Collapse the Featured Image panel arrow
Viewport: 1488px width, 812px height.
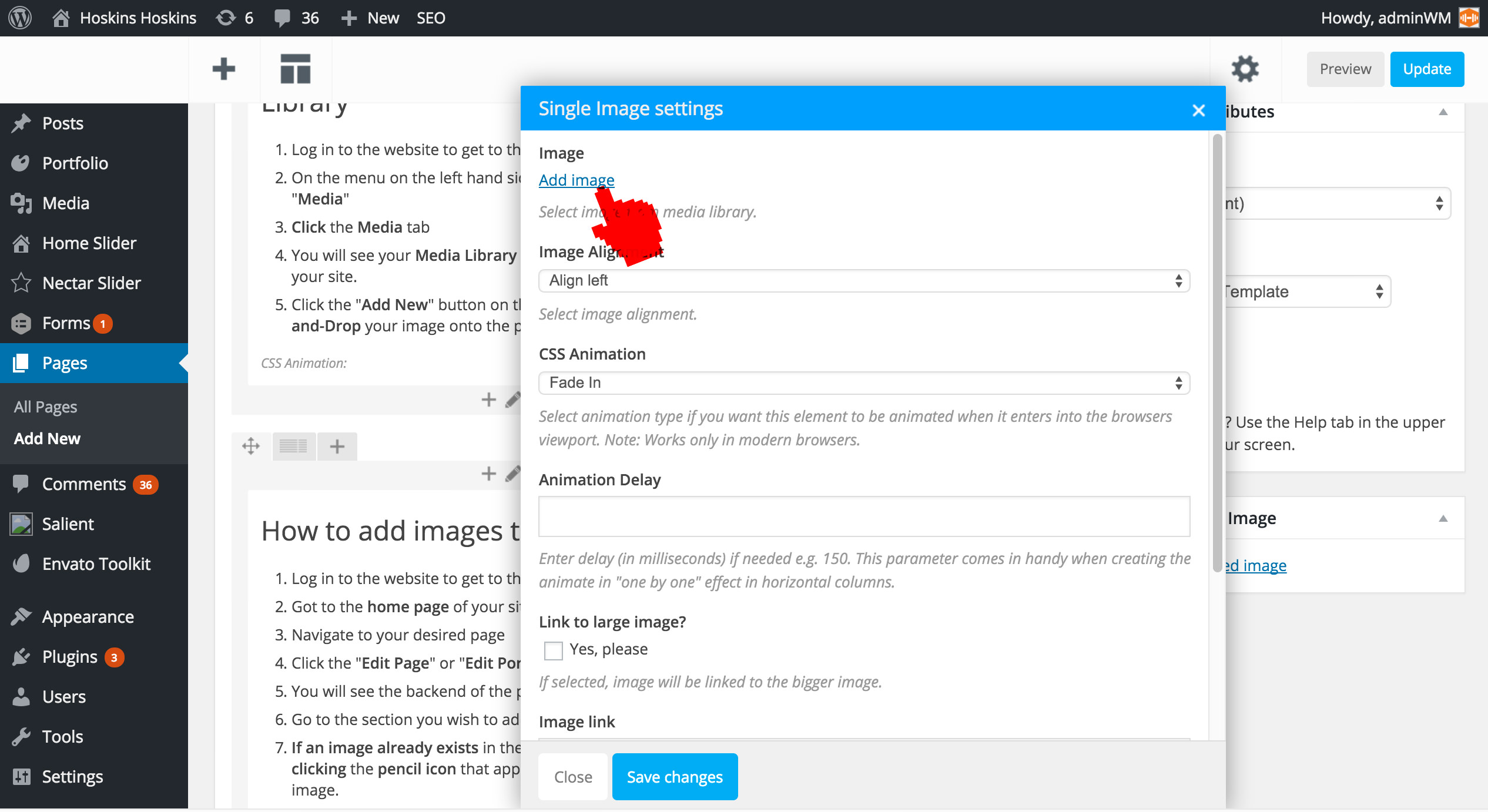pyautogui.click(x=1443, y=518)
